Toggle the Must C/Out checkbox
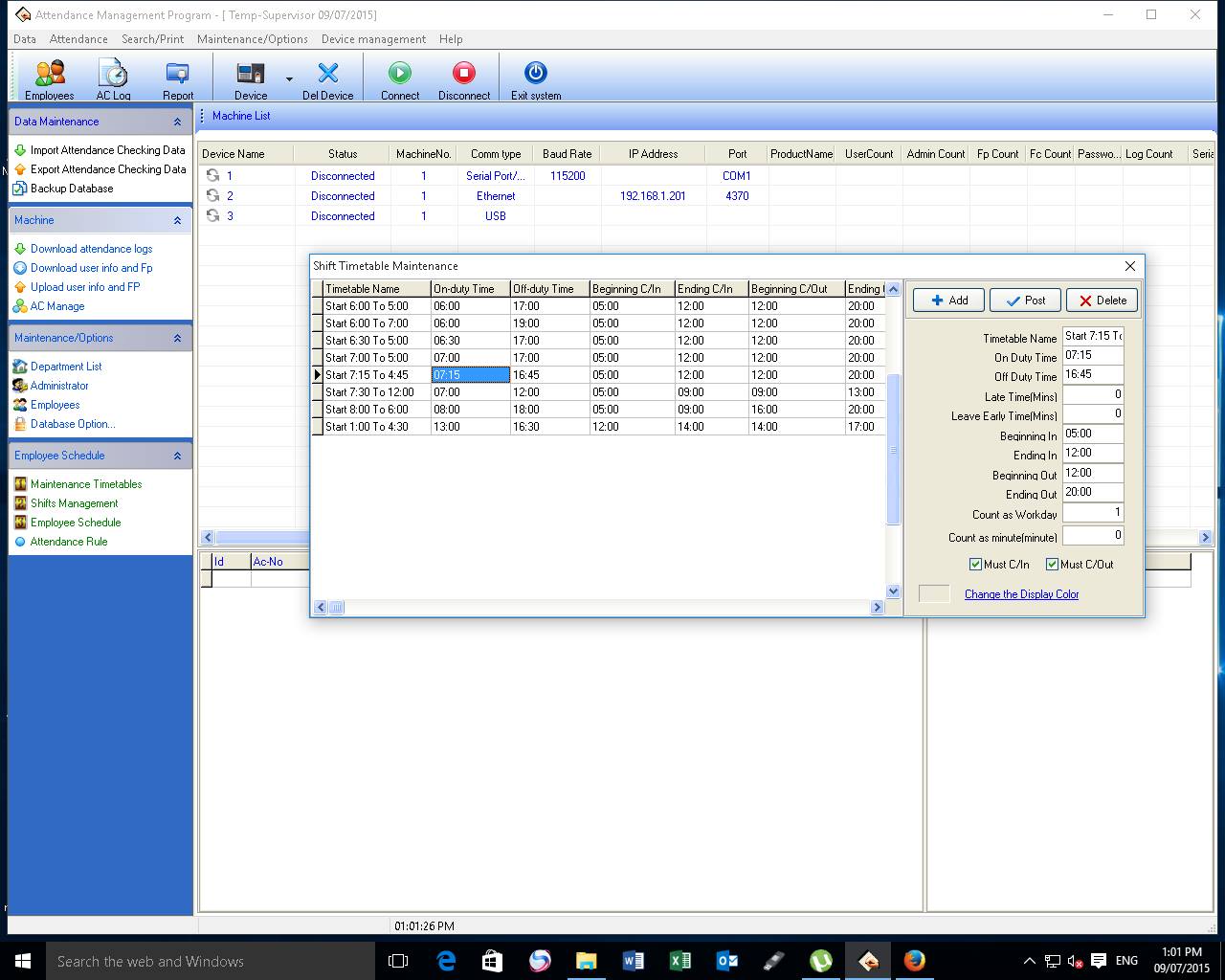1225x980 pixels. point(1052,565)
